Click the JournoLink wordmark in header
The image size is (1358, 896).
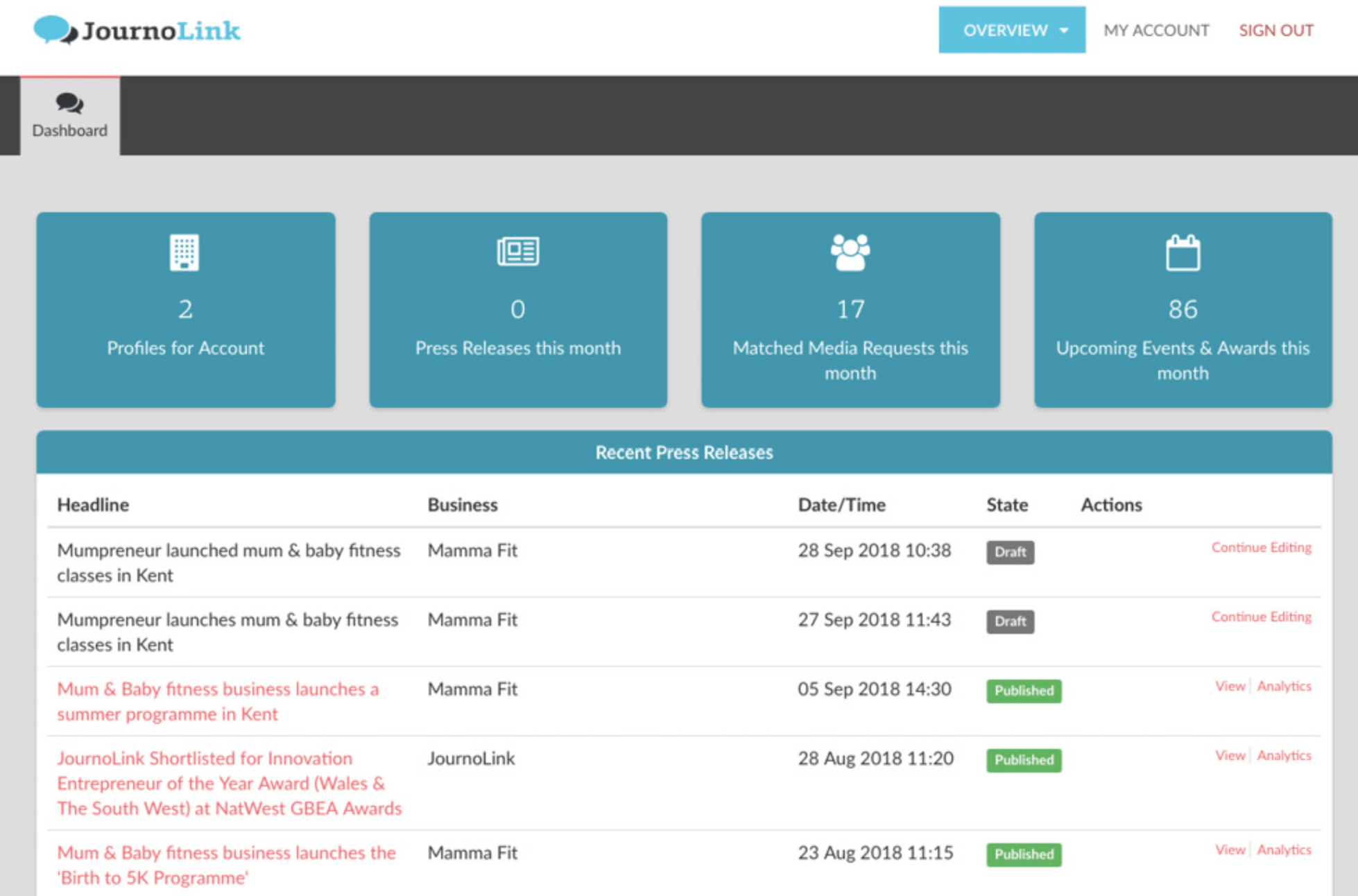tap(162, 31)
